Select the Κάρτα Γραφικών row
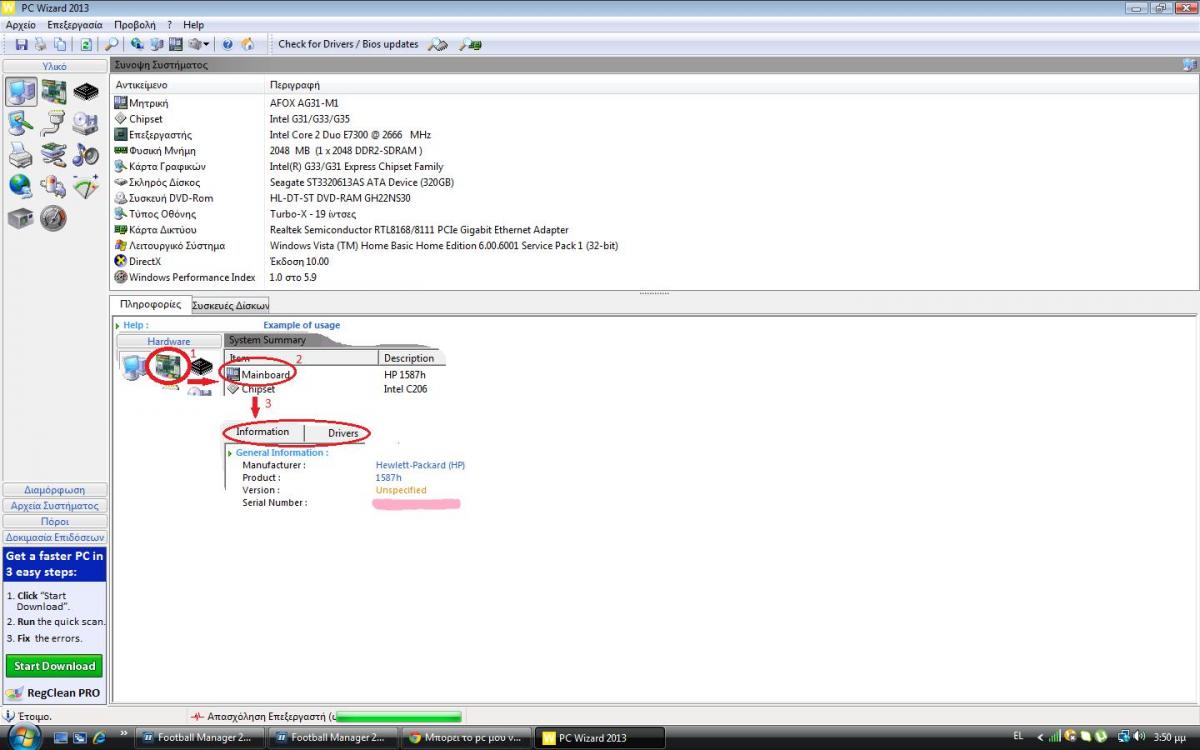The width and height of the screenshot is (1200, 750). (654, 167)
